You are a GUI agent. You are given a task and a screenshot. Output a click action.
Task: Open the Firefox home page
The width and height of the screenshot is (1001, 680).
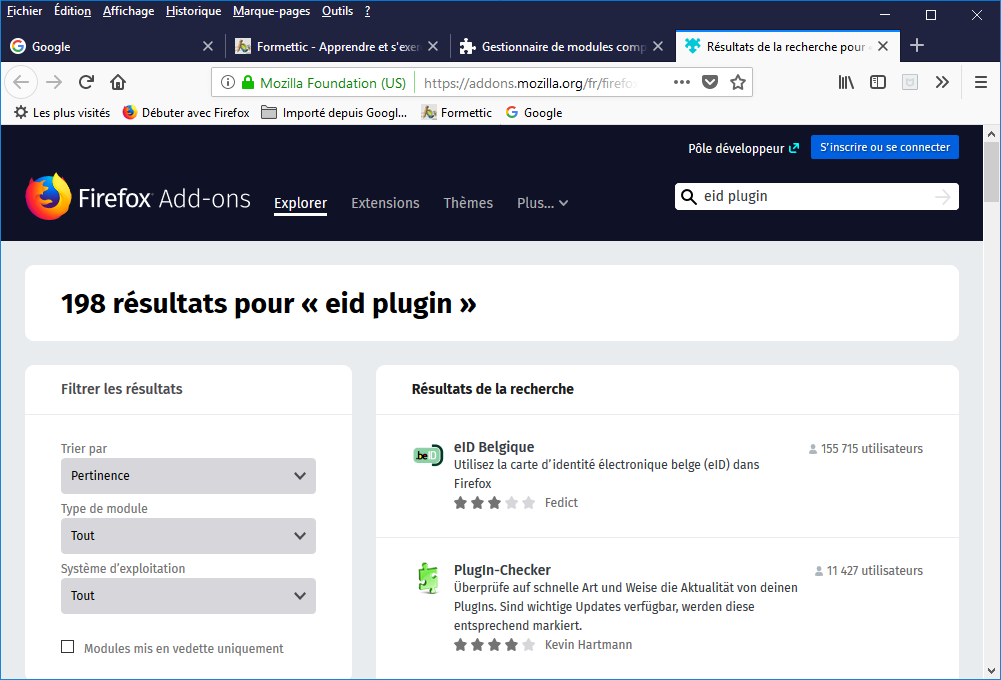tap(118, 82)
